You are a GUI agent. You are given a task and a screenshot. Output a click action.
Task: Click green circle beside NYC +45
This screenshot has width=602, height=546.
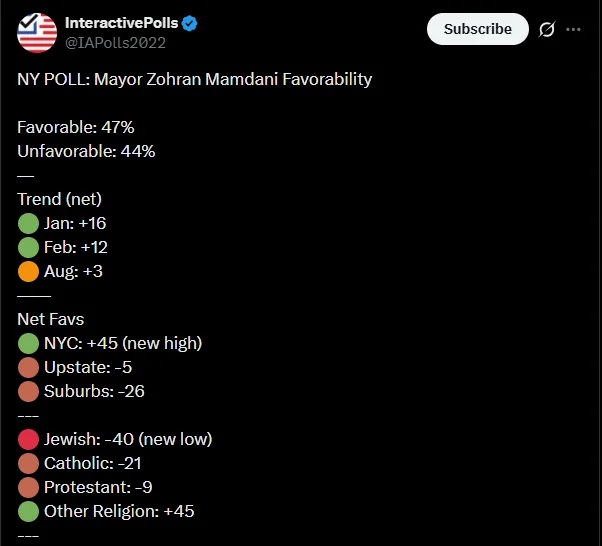(28, 343)
